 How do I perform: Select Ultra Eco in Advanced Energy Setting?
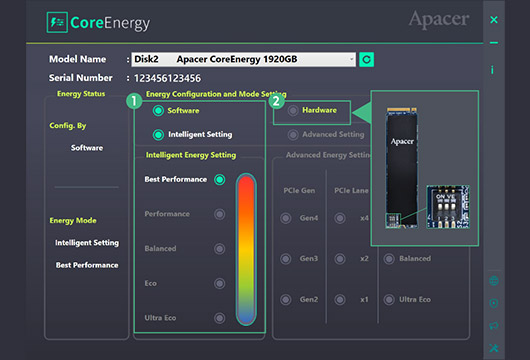point(389,299)
